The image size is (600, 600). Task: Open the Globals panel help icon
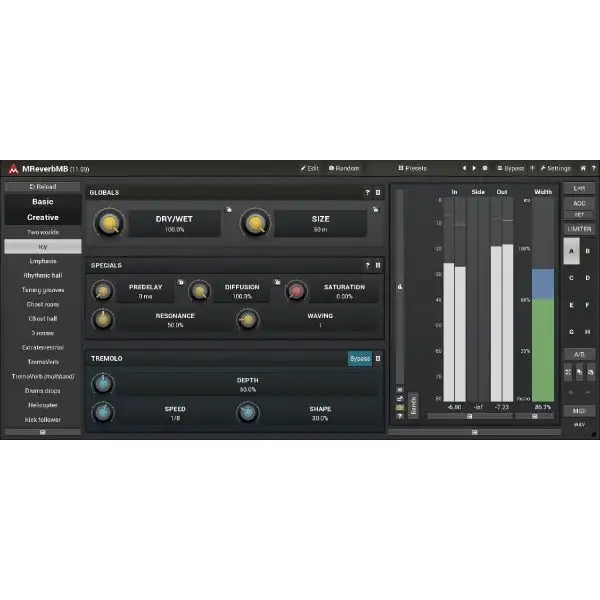[x=367, y=192]
